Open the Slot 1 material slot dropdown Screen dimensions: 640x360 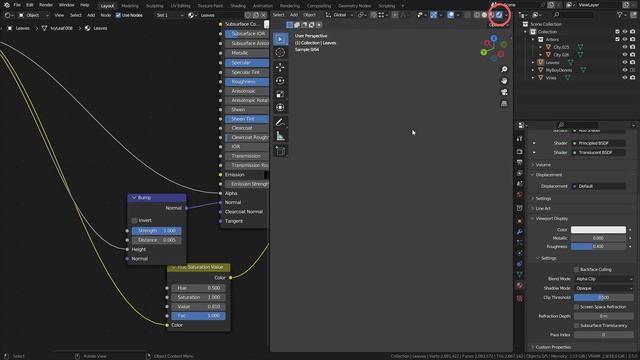pos(170,15)
